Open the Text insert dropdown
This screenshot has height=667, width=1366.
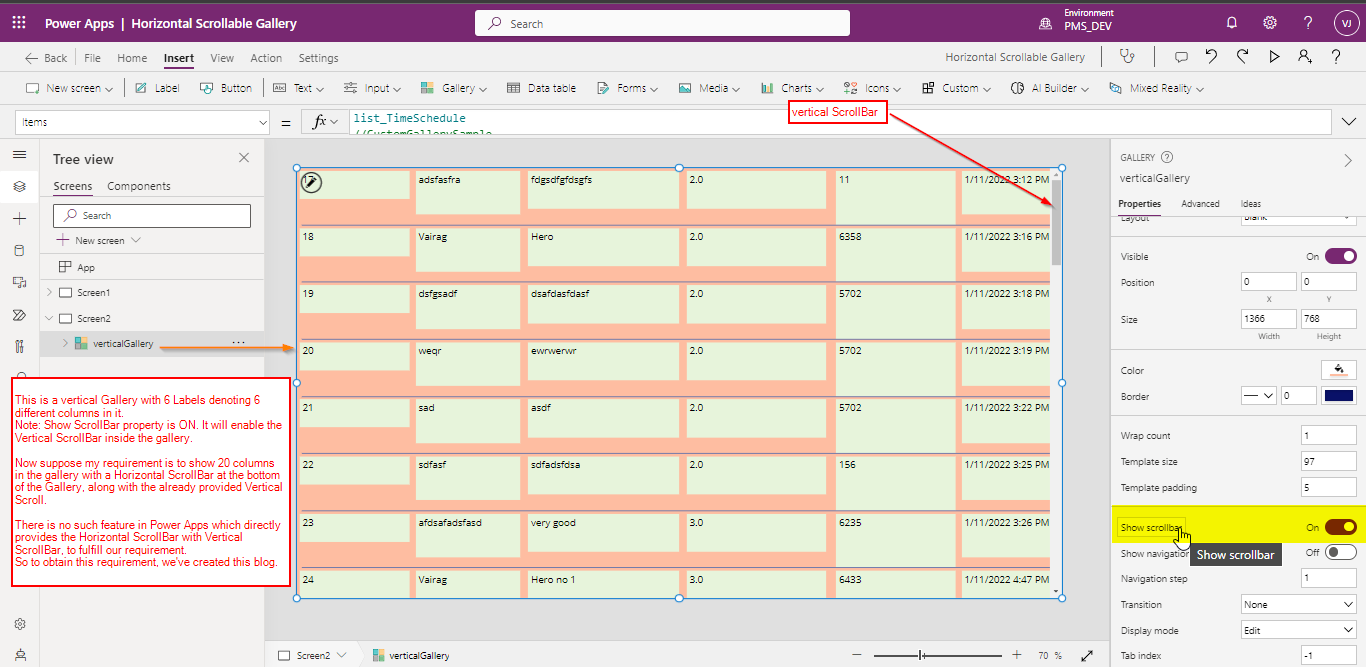point(300,88)
